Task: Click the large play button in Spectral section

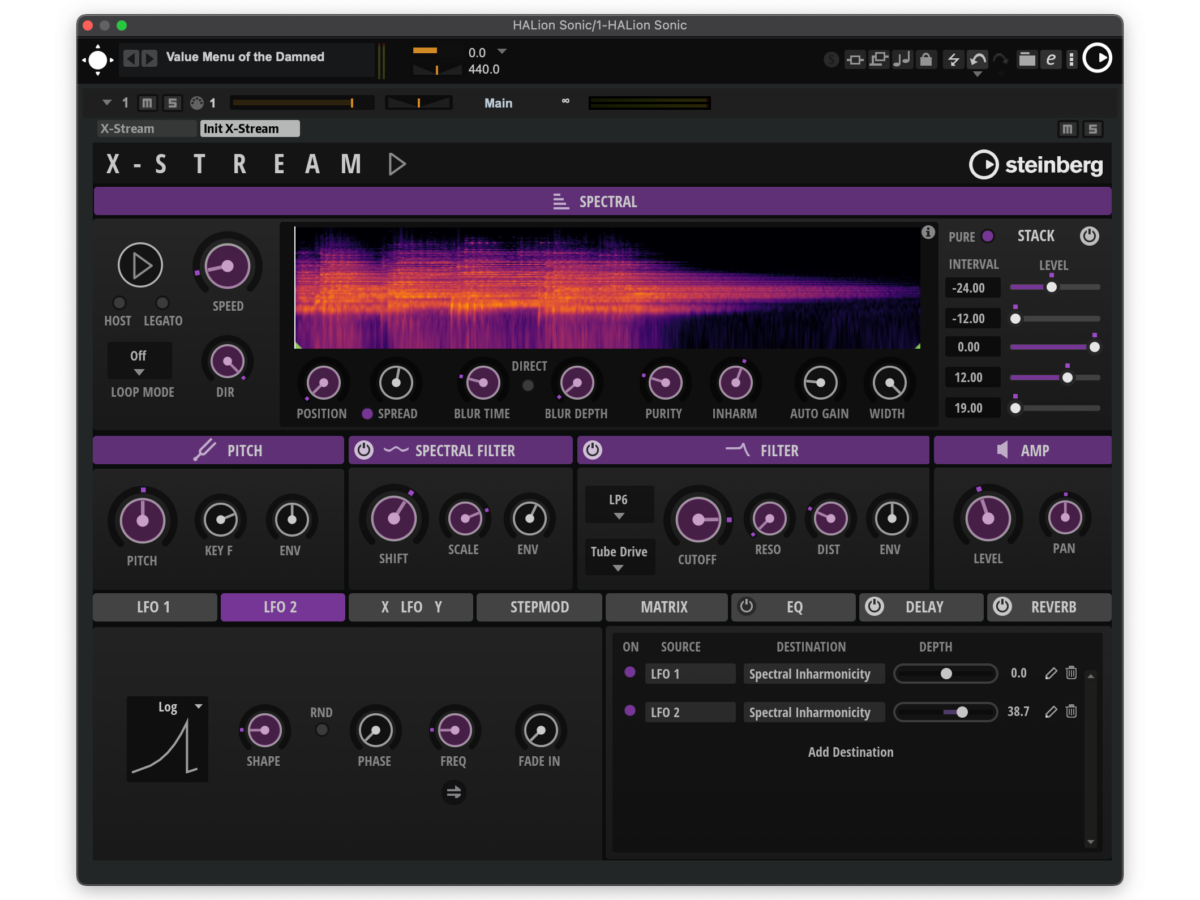Action: [140, 265]
